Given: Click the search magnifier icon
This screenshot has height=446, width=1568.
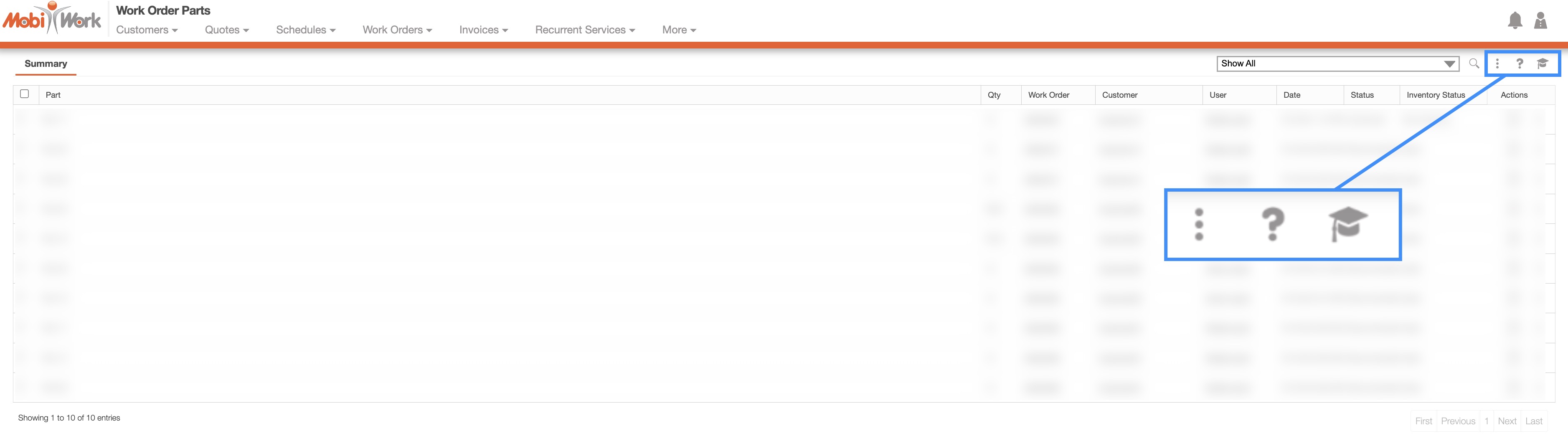Looking at the screenshot, I should tap(1474, 63).
